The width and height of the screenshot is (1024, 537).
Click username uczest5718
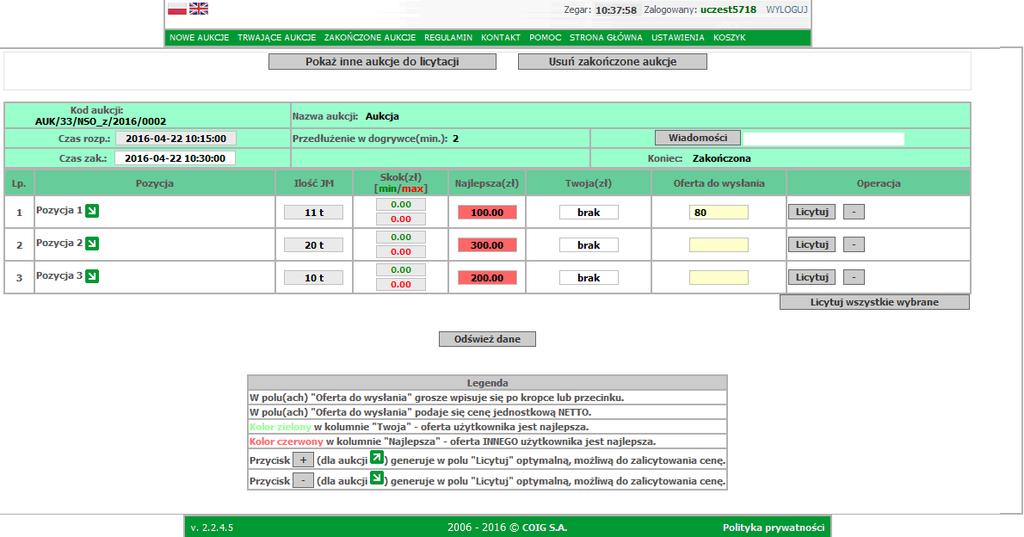728,10
